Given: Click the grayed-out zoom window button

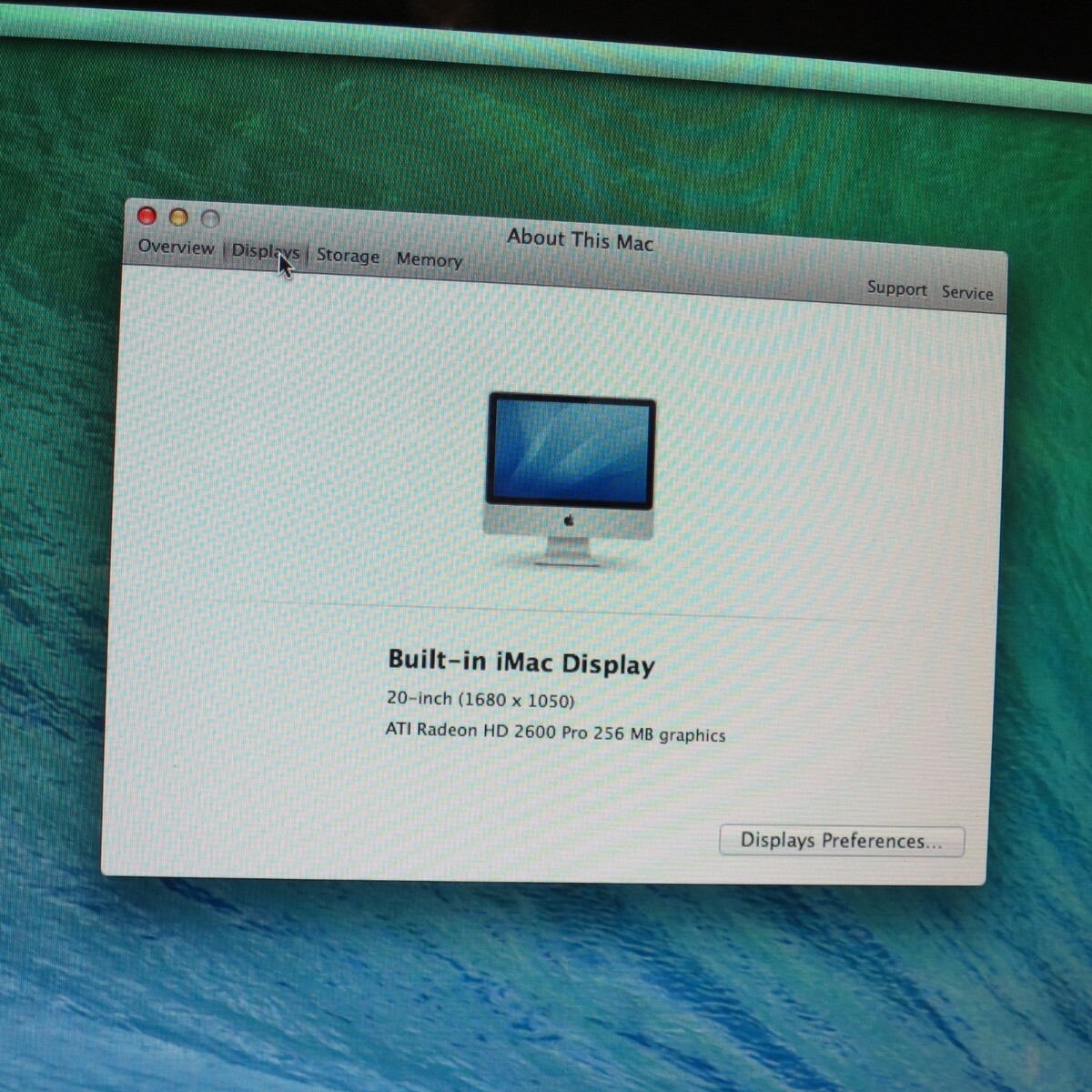Looking at the screenshot, I should 210,219.
